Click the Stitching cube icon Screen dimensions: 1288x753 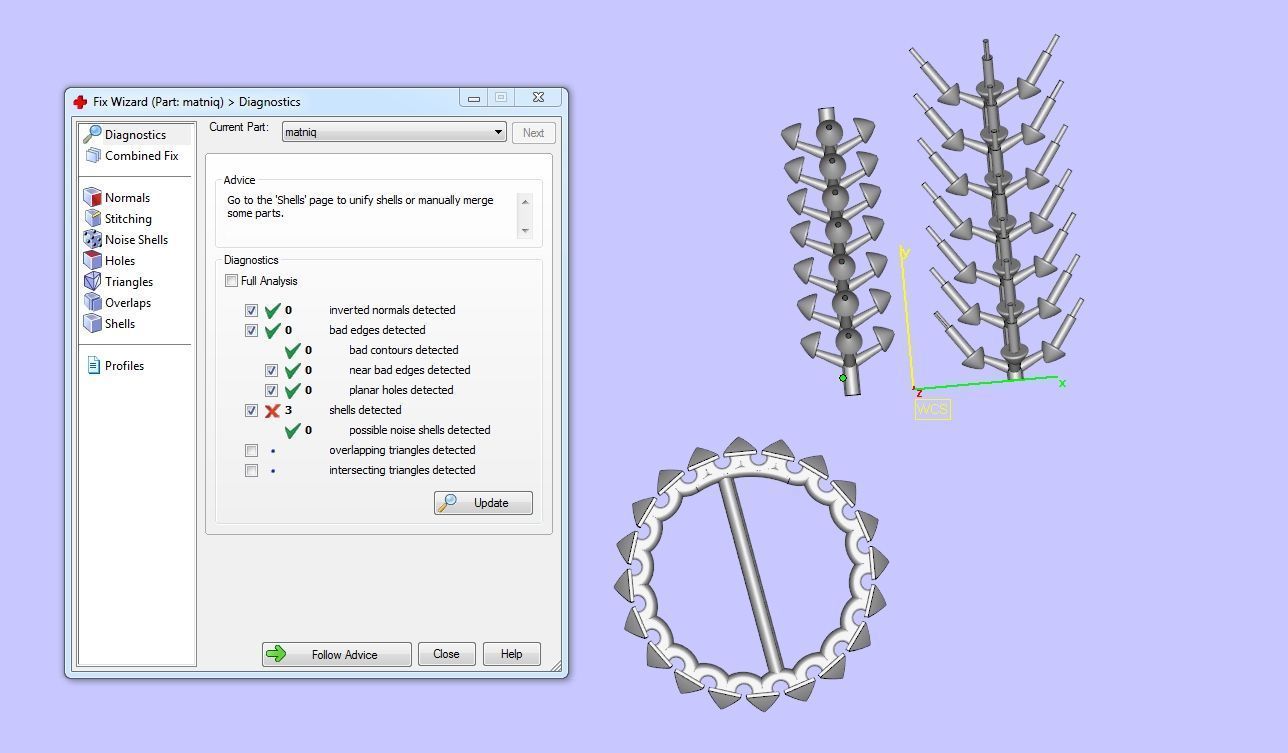[x=93, y=218]
